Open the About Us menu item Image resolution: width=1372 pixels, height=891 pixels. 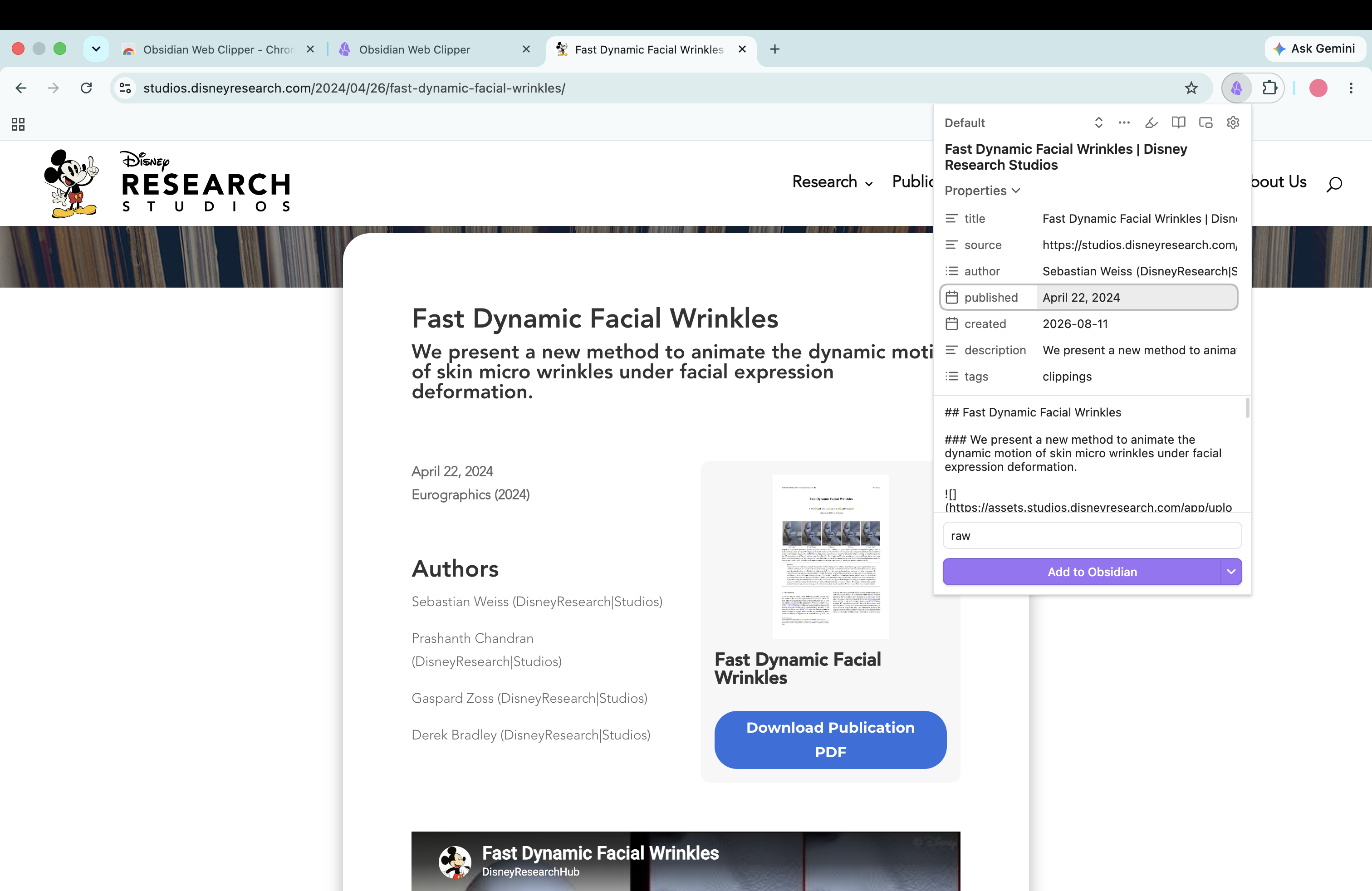[x=1279, y=182]
